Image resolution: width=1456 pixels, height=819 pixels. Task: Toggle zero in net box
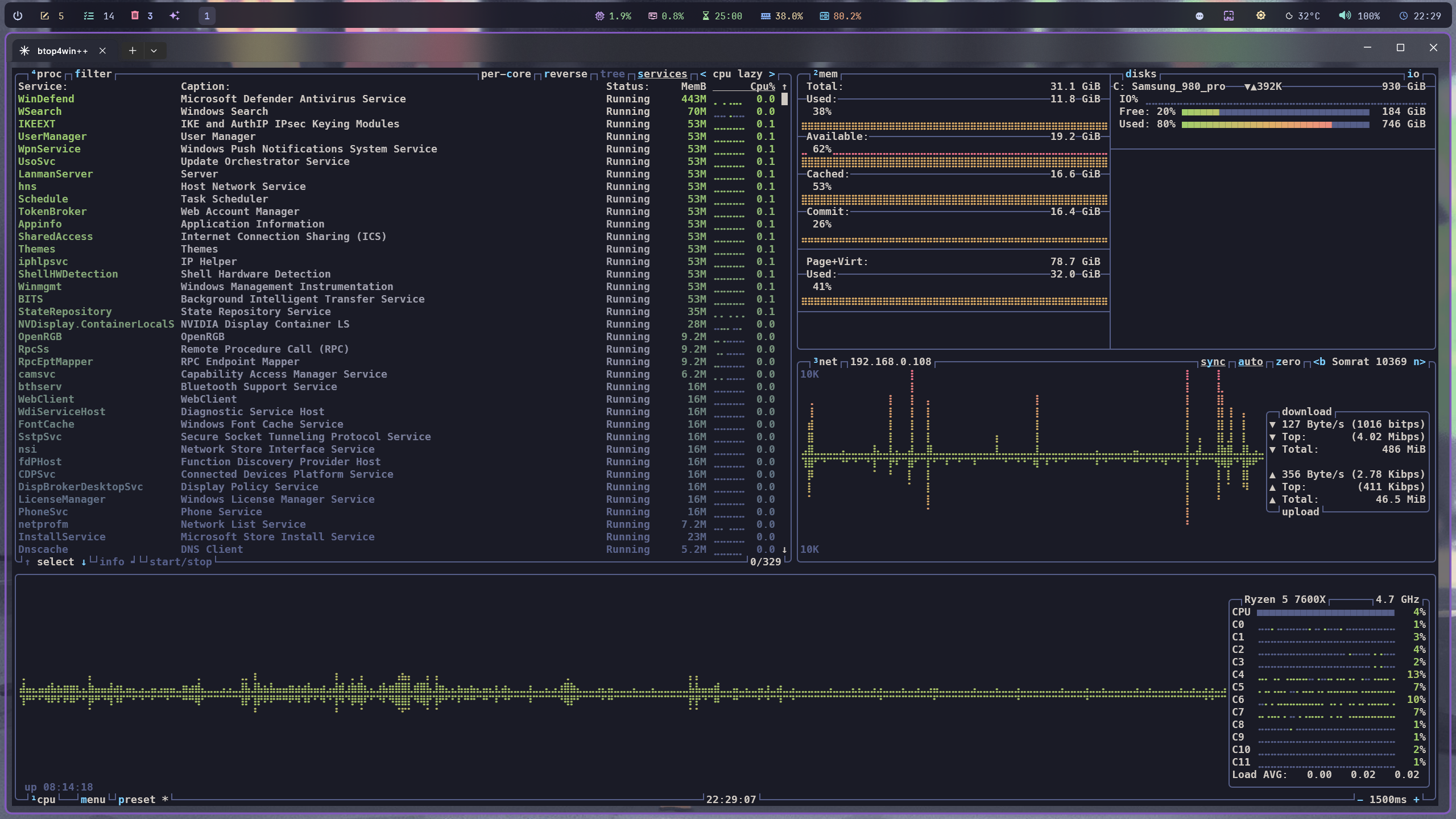pyautogui.click(x=1288, y=362)
